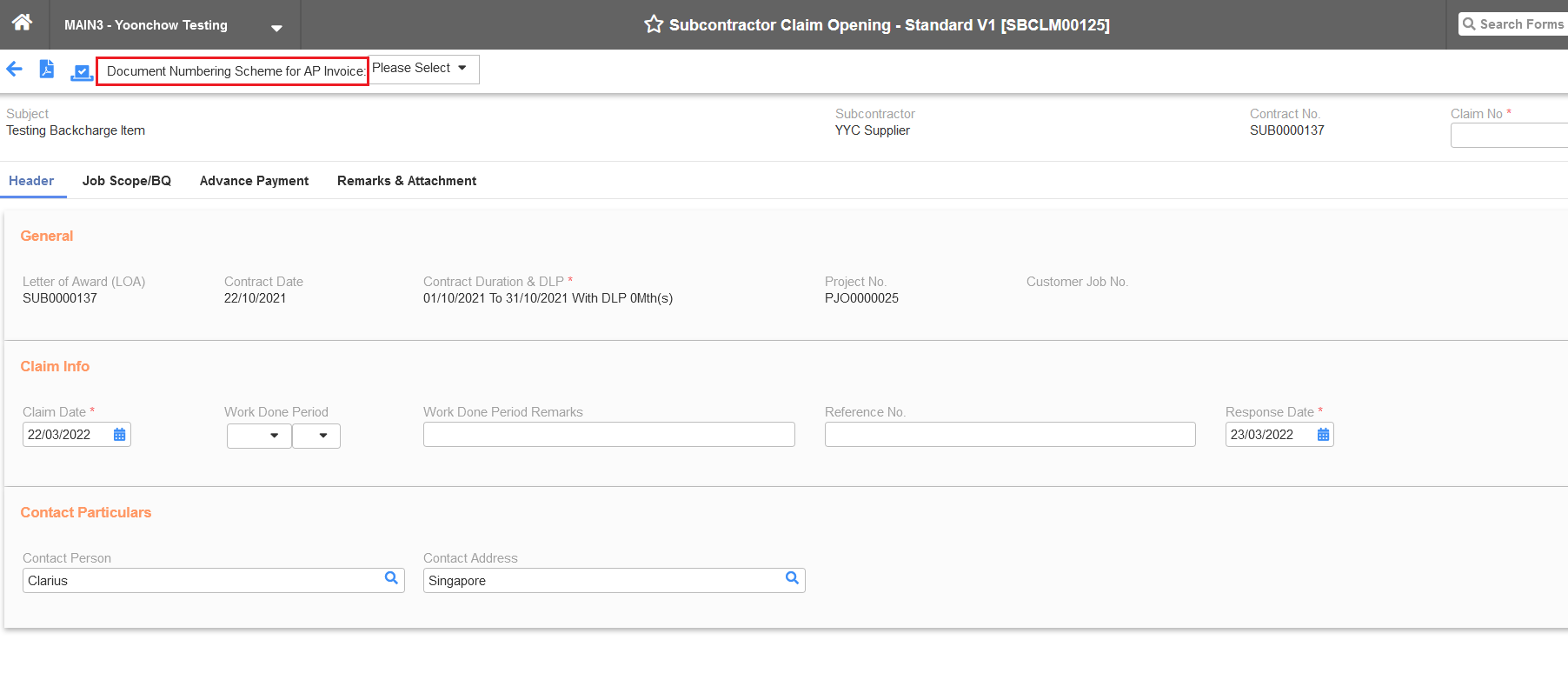Viewport: 1568px width, 680px height.
Task: Open Response Date calendar picker
Action: click(x=1323, y=435)
